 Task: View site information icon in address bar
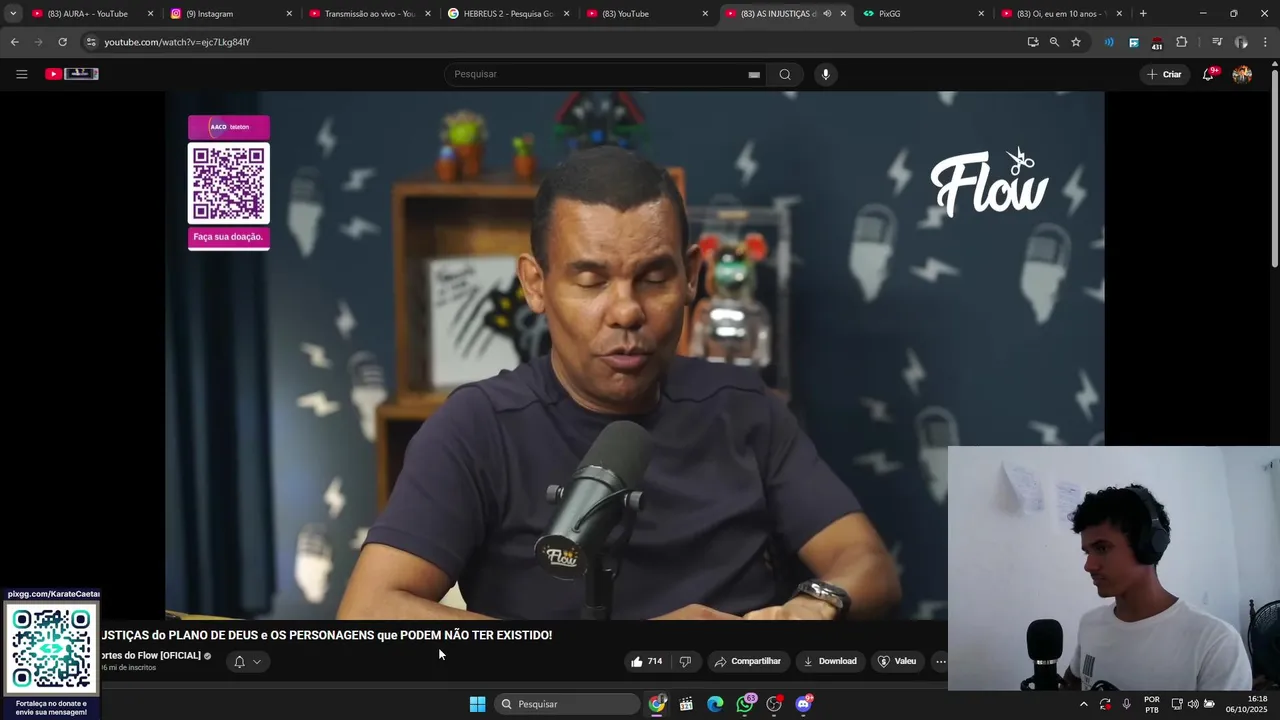coord(91,42)
